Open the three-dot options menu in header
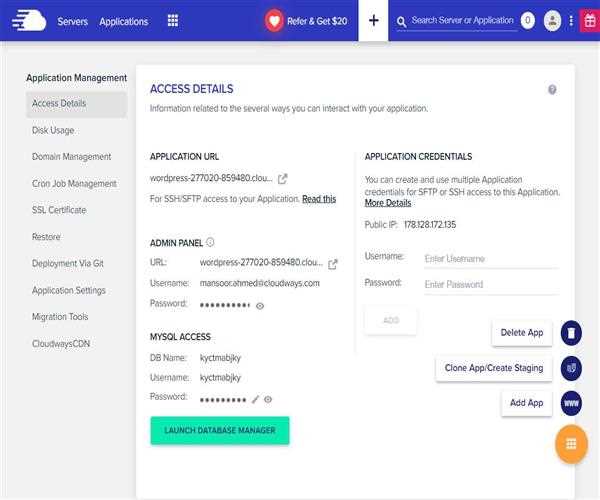Screen dimensions: 600x500 pyautogui.click(x=571, y=20)
